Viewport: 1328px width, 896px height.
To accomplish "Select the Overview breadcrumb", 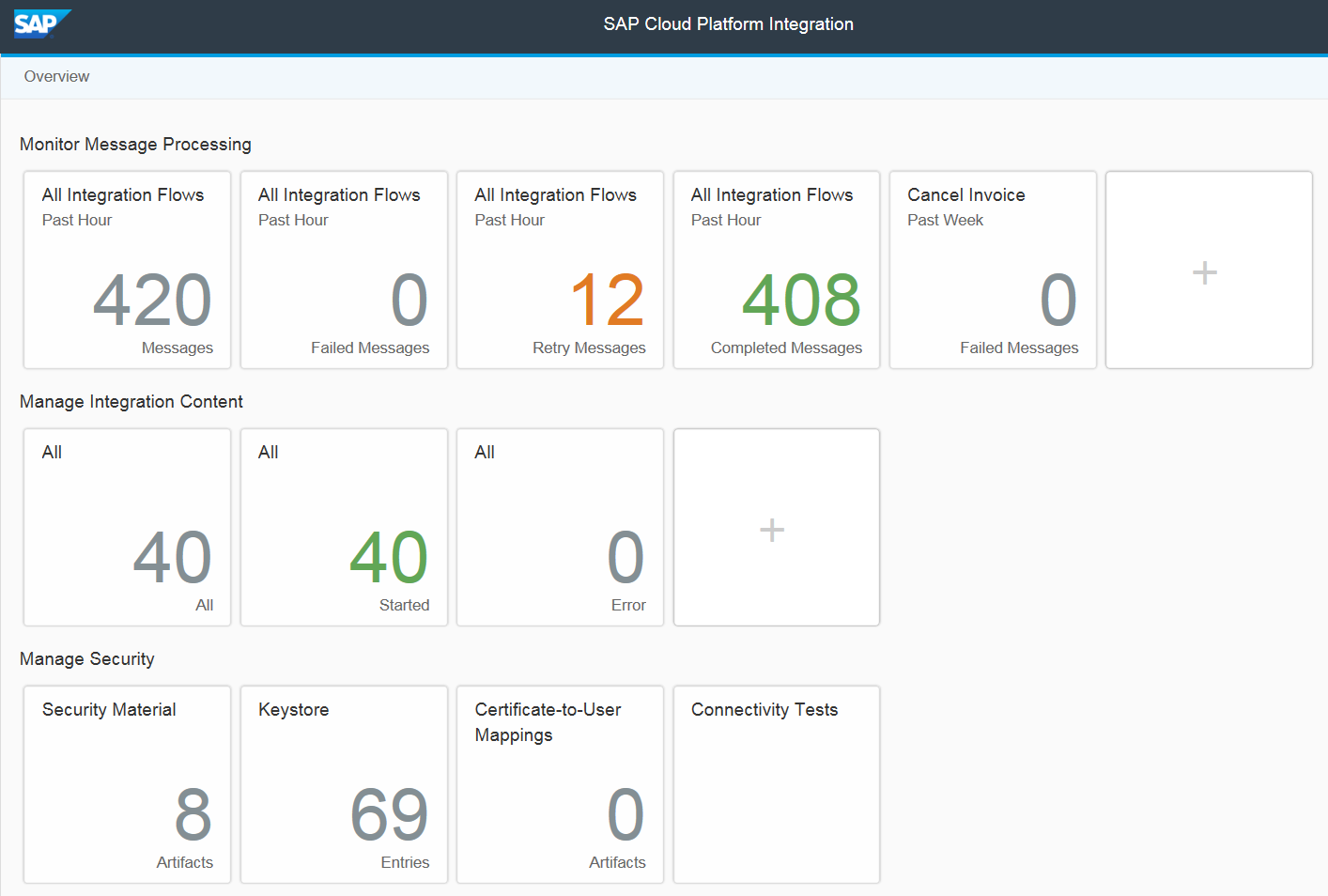I will 56,77.
